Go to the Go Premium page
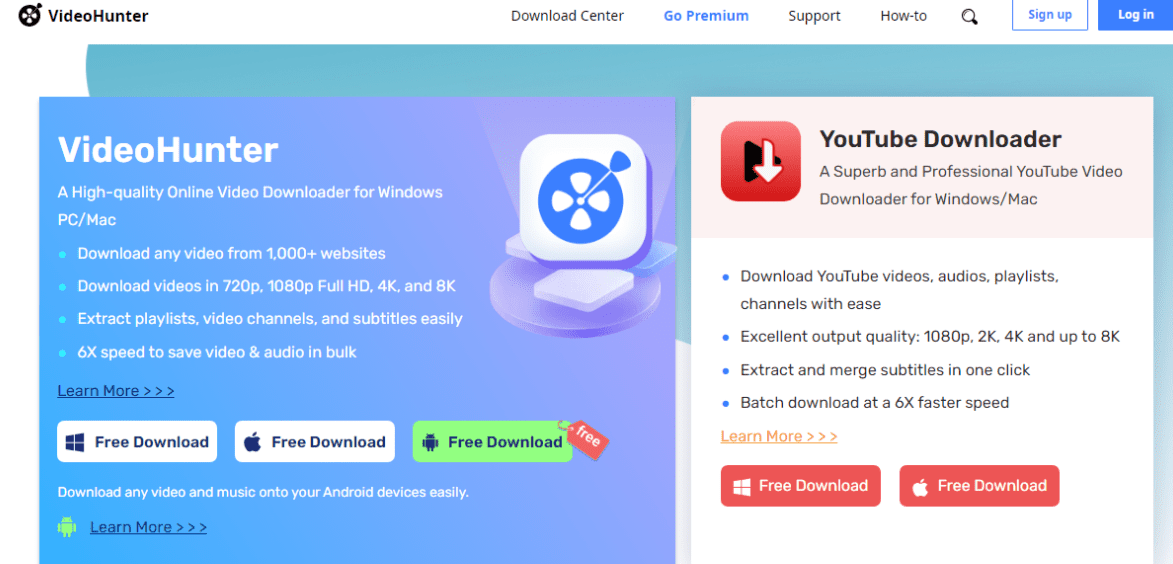The image size is (1173, 564). tap(705, 16)
